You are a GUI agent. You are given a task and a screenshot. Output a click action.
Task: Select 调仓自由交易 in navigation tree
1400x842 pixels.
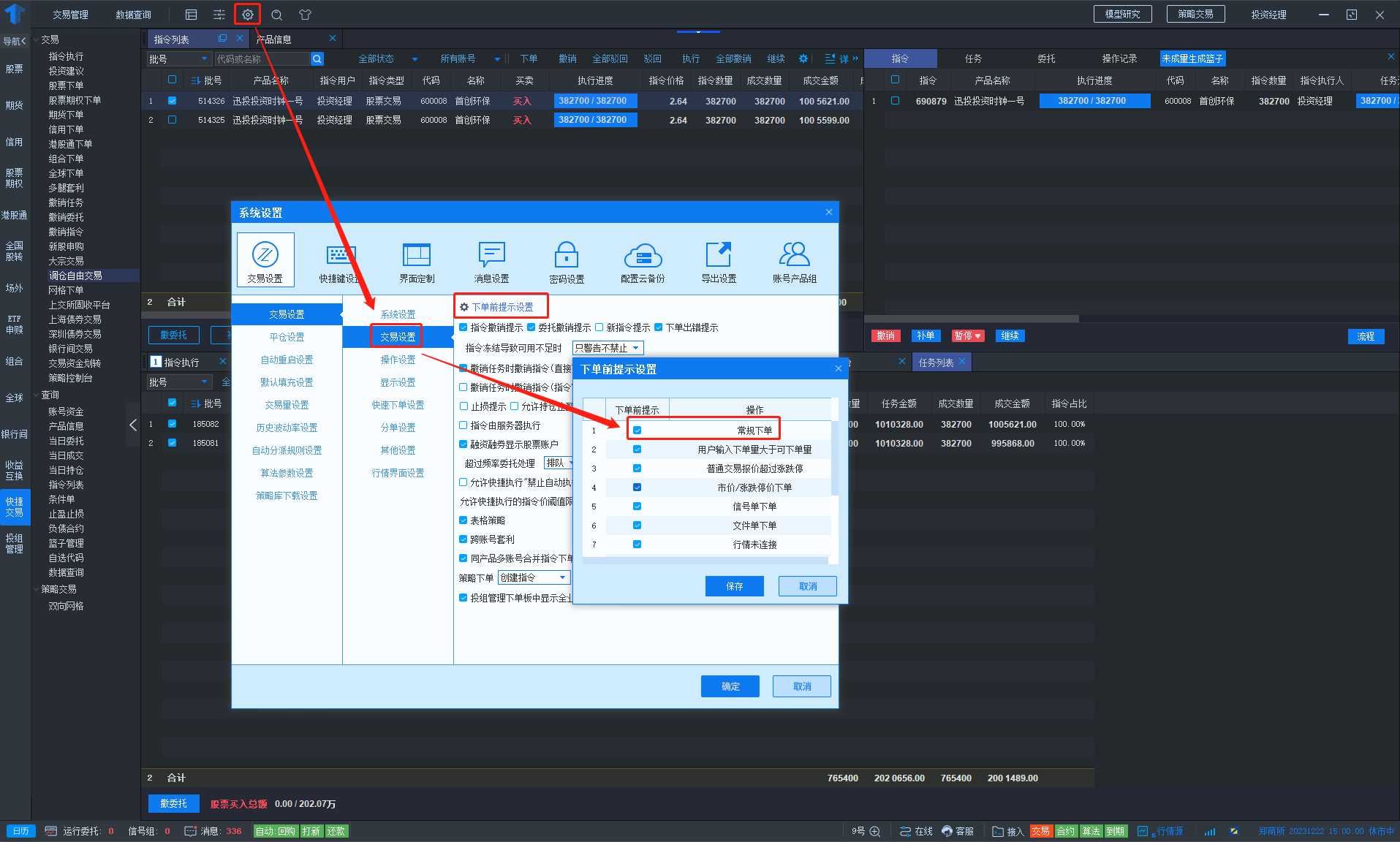[x=75, y=276]
